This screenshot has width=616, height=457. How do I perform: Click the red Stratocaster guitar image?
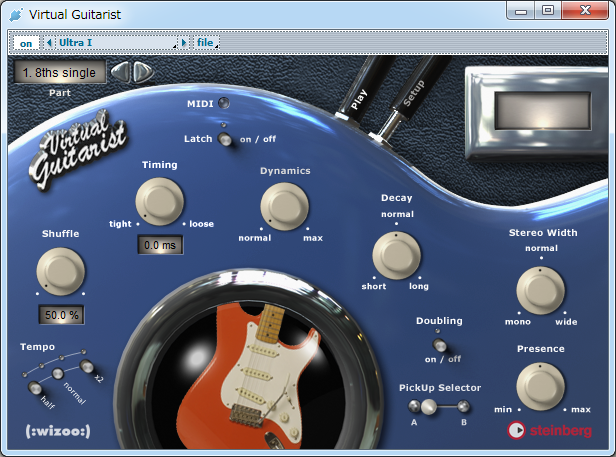248,375
